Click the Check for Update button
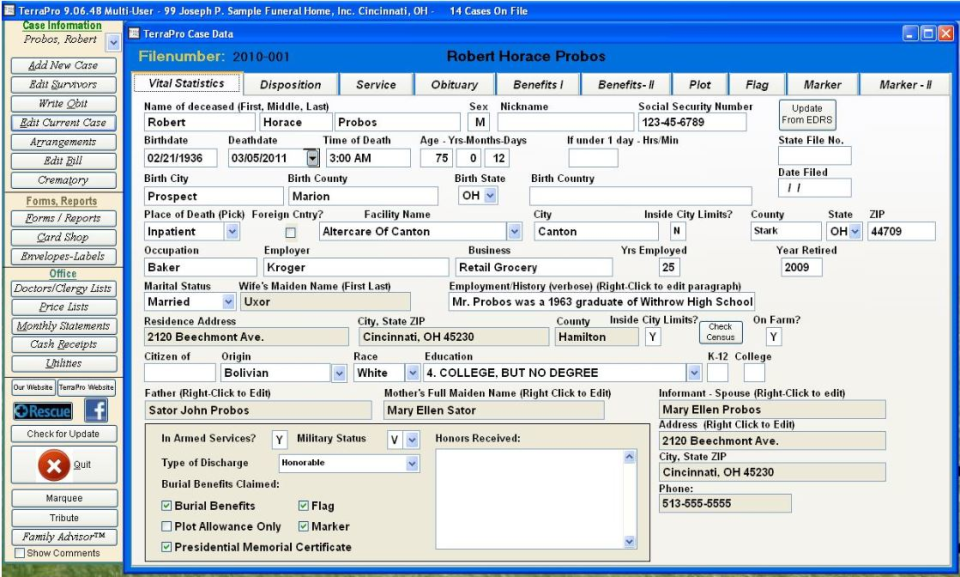Image resolution: width=960 pixels, height=577 pixels. (64, 434)
